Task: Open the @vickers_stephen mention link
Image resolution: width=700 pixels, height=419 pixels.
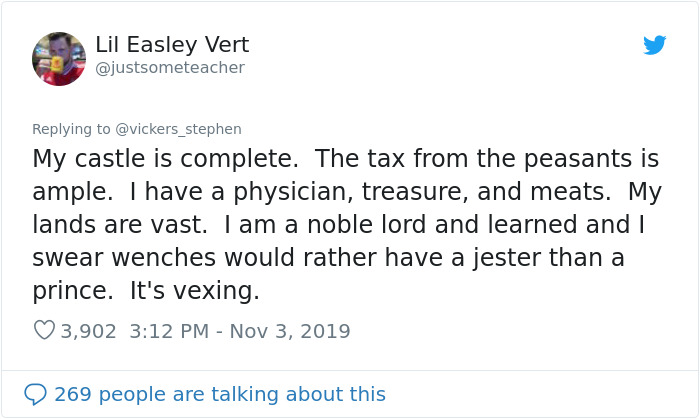Action: point(178,129)
